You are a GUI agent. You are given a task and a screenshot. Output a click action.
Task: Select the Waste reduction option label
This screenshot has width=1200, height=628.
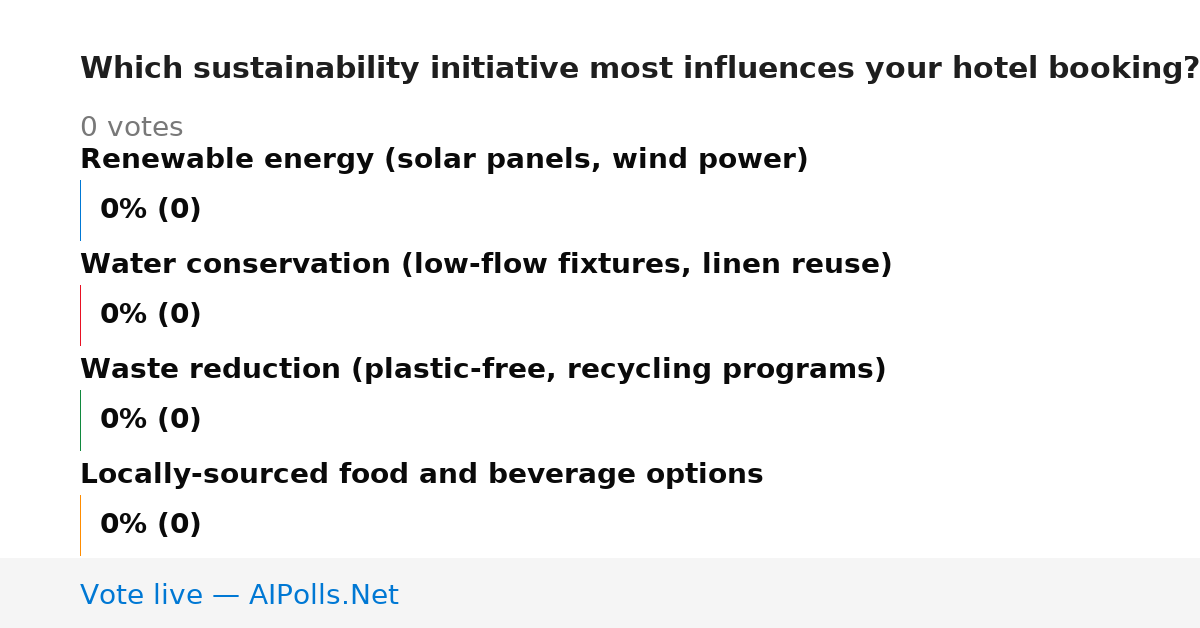coord(483,370)
